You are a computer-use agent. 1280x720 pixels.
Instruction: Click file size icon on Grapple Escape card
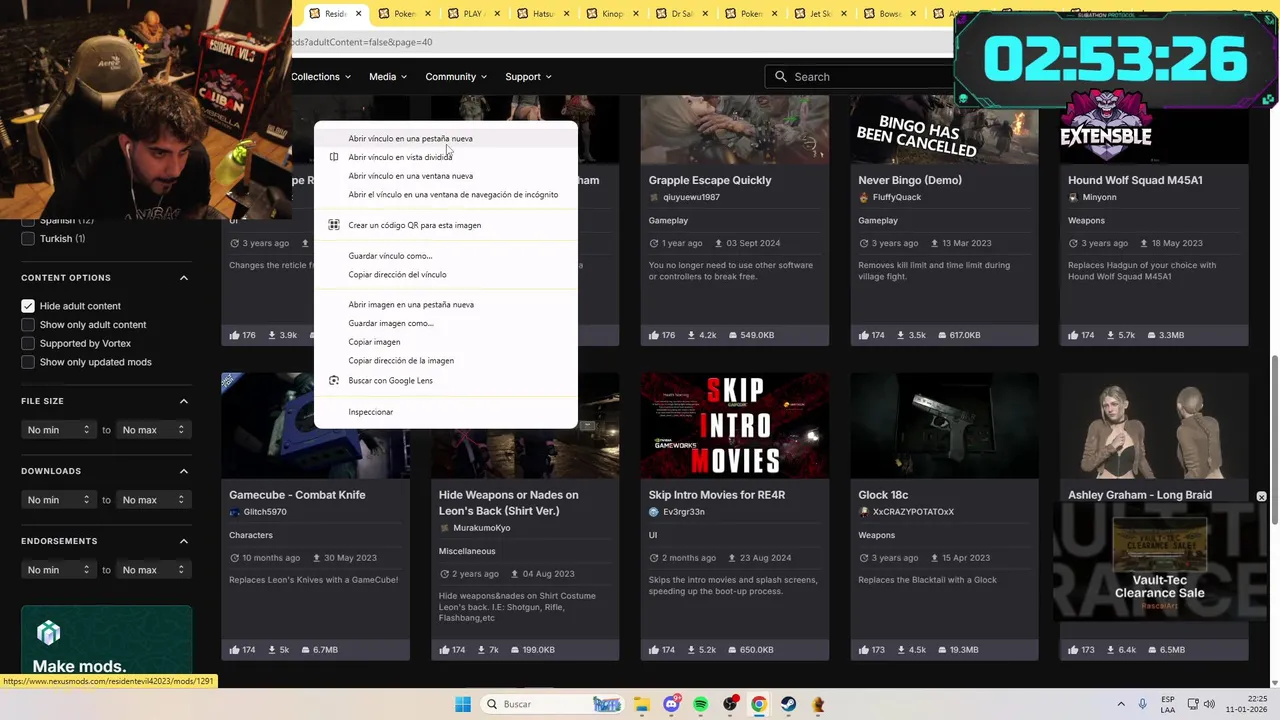(x=733, y=335)
